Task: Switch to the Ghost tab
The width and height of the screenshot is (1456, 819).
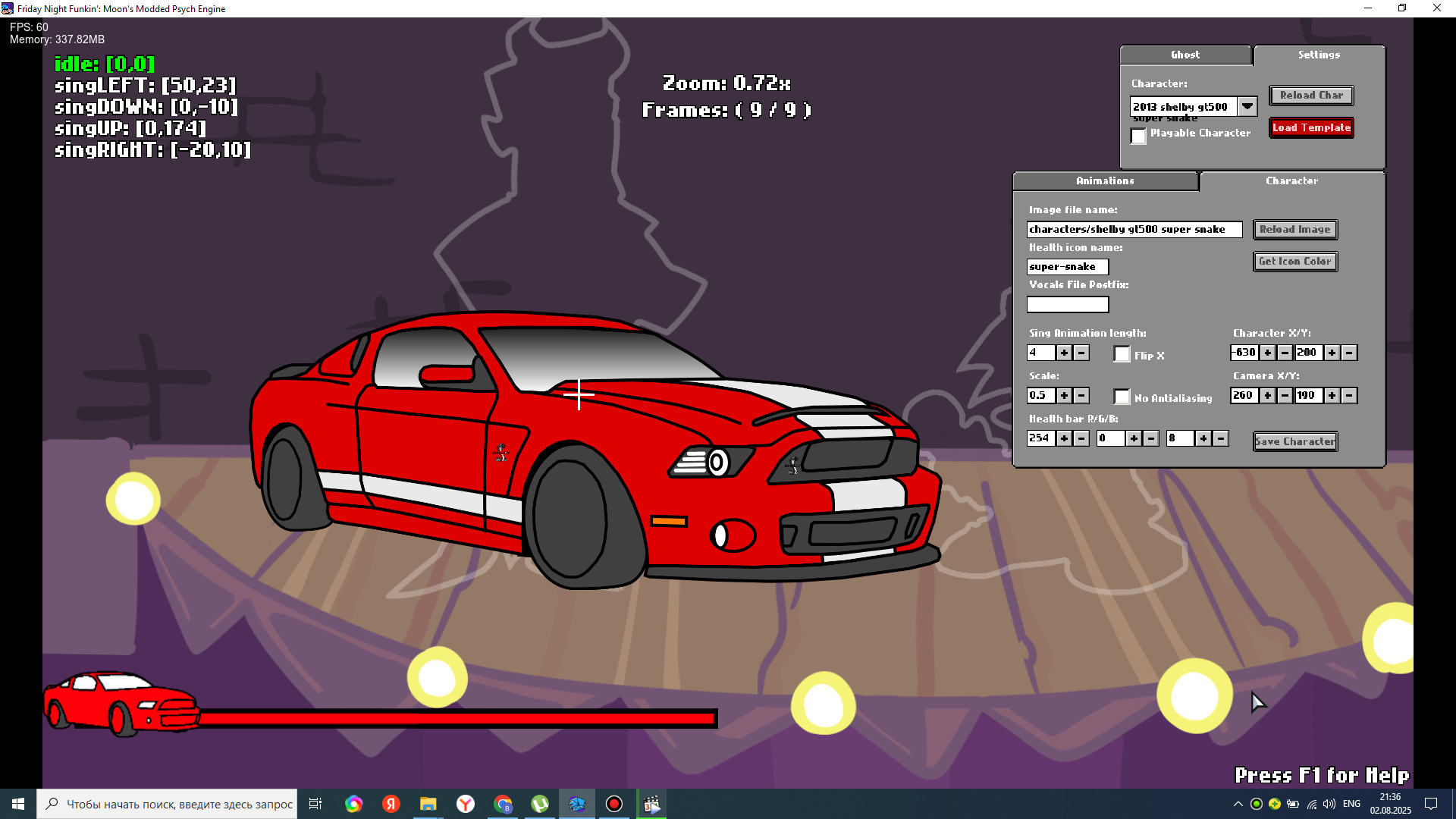Action: tap(1185, 55)
